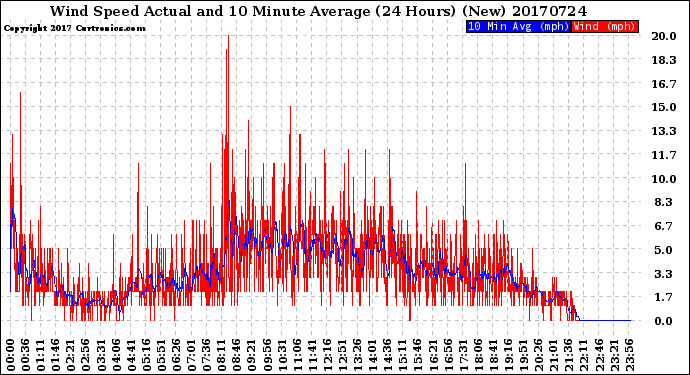
Task: Click the 10:31 time label
Action: [281, 355]
